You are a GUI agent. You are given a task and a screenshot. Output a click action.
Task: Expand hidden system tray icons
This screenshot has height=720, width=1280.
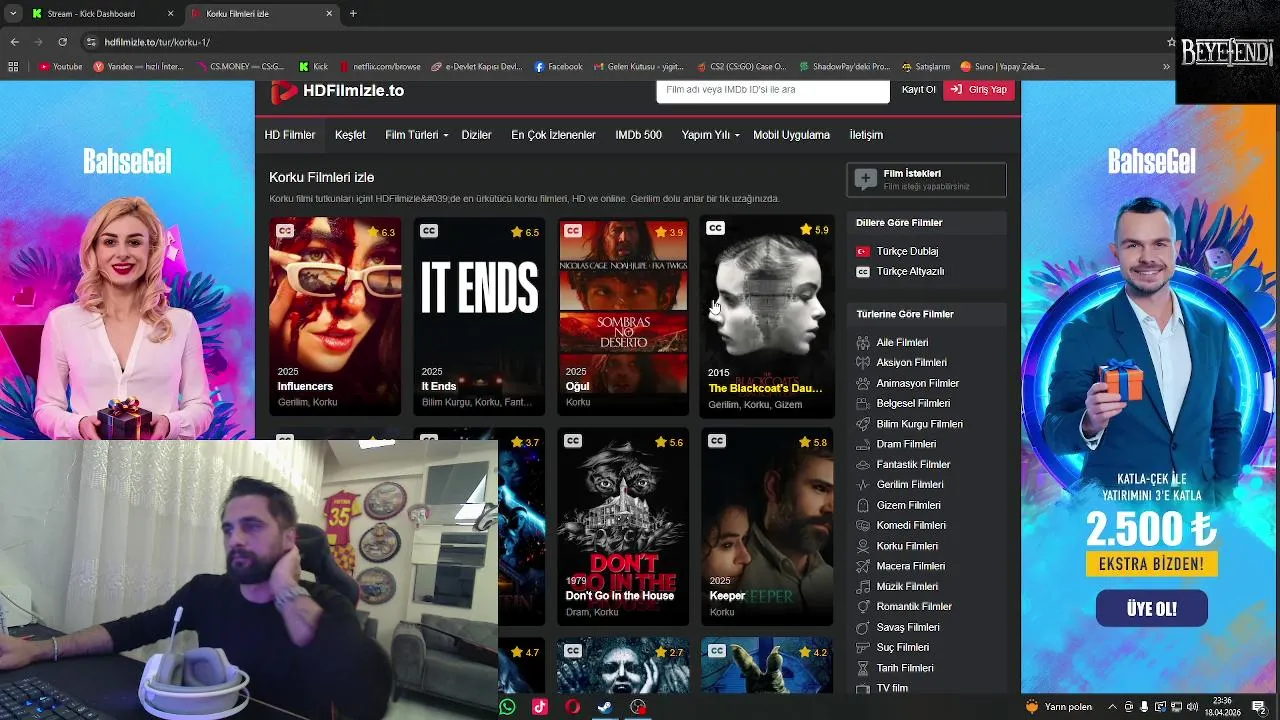pyautogui.click(x=1112, y=707)
